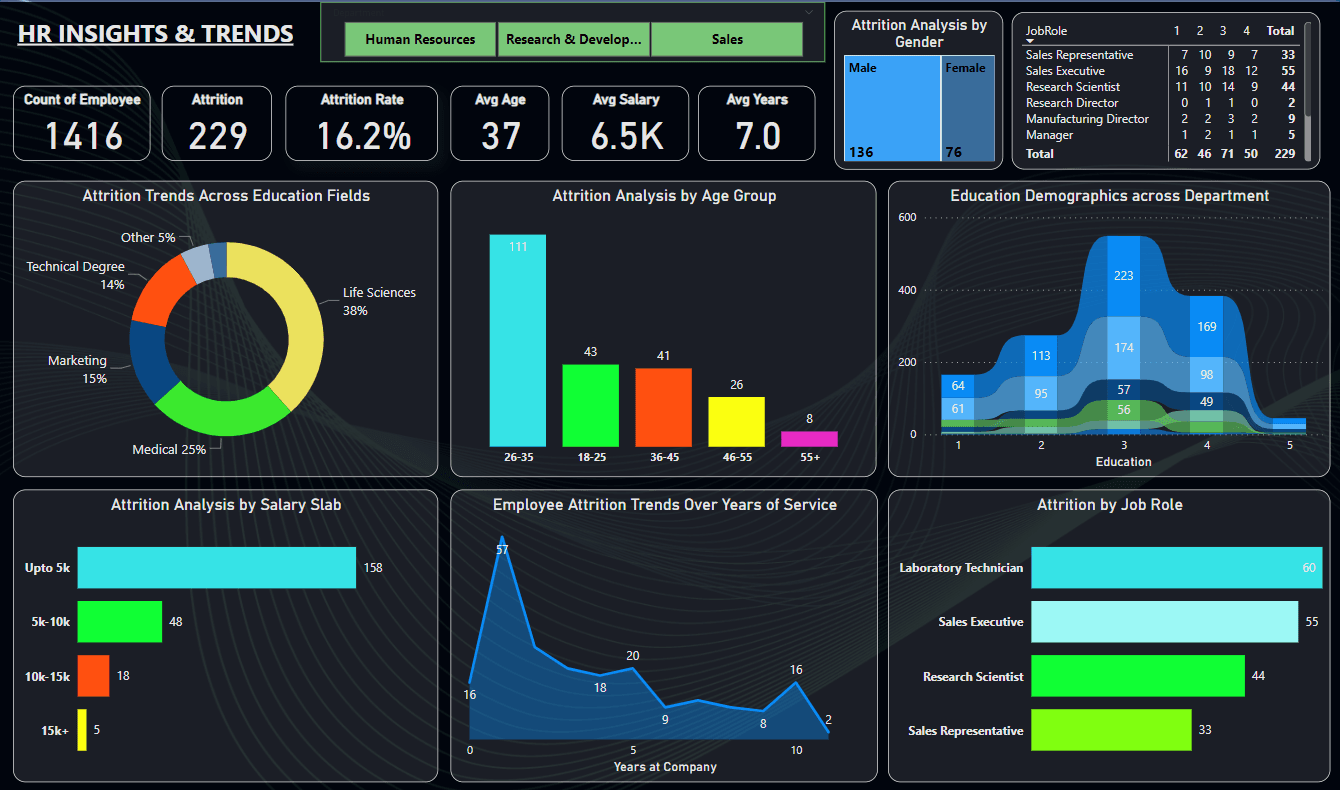Viewport: 1340px width, 790px height.
Task: Click the HR INSIGHTS & TRENDS title
Action: coord(155,33)
